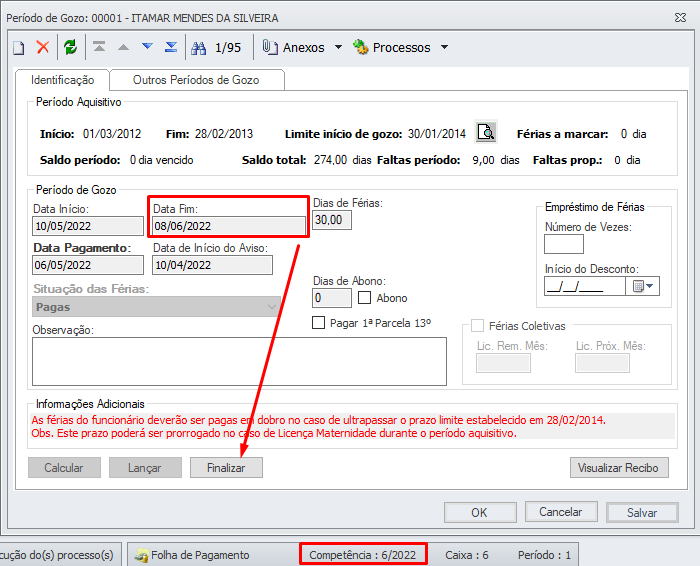Click Início date 01/03/2012
This screenshot has width=700, height=566.
(x=112, y=134)
